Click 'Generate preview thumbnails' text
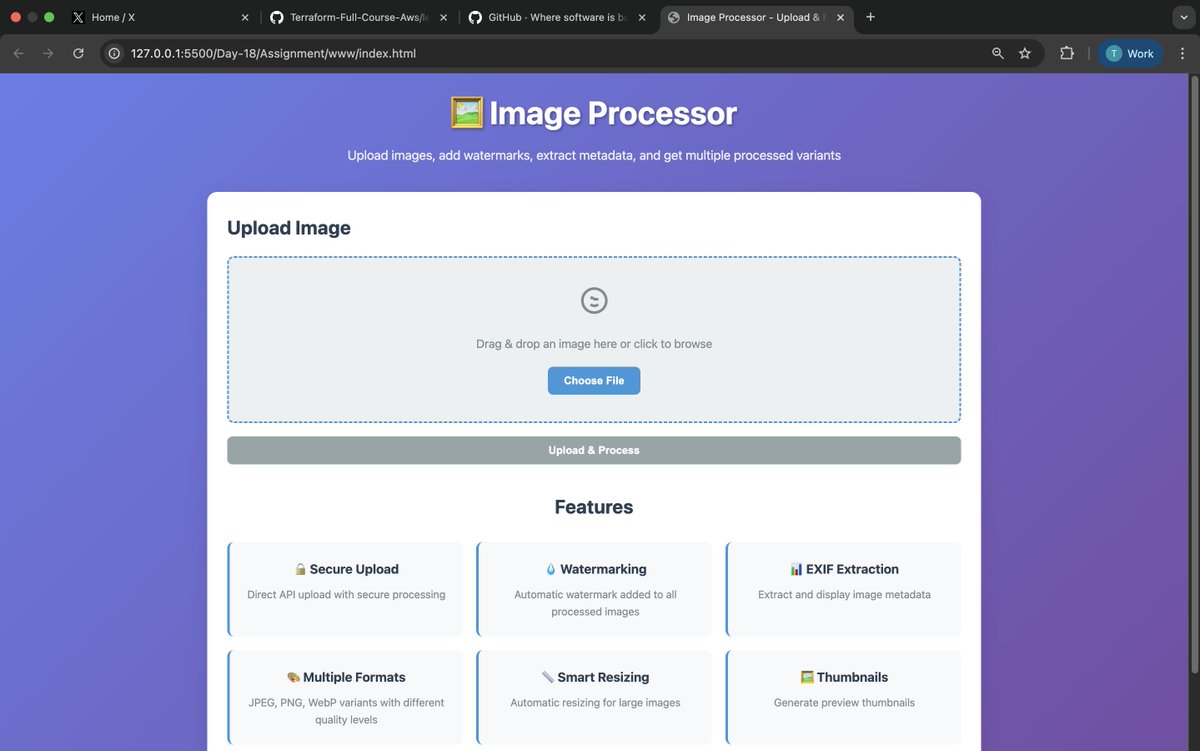 (x=844, y=703)
